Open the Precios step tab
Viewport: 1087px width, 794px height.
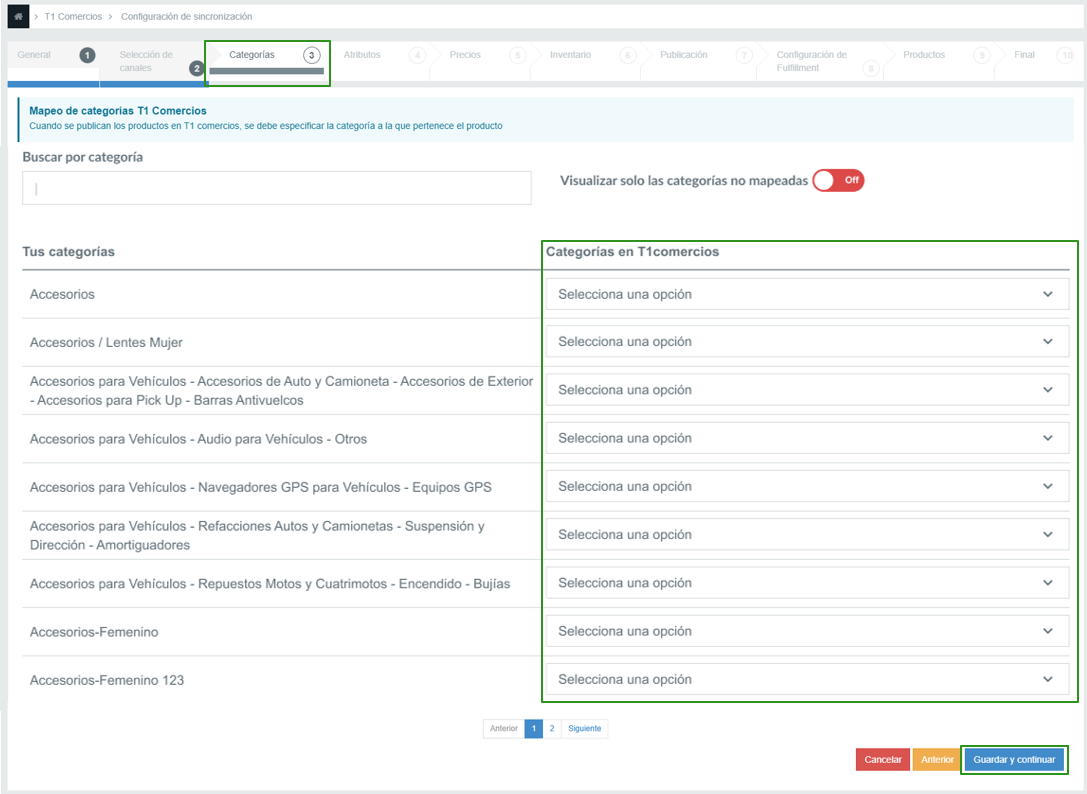pos(482,61)
